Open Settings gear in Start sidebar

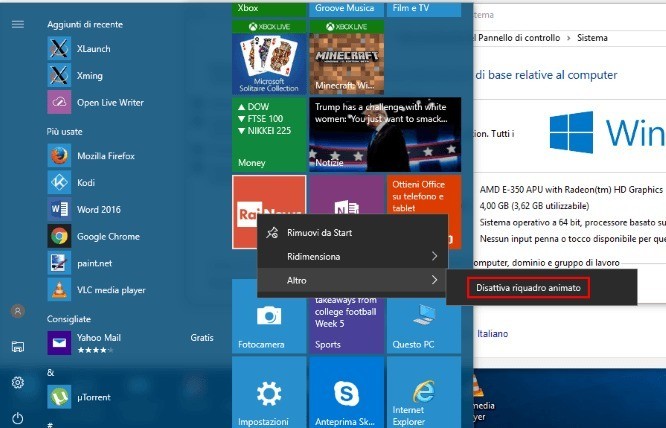click(x=18, y=383)
